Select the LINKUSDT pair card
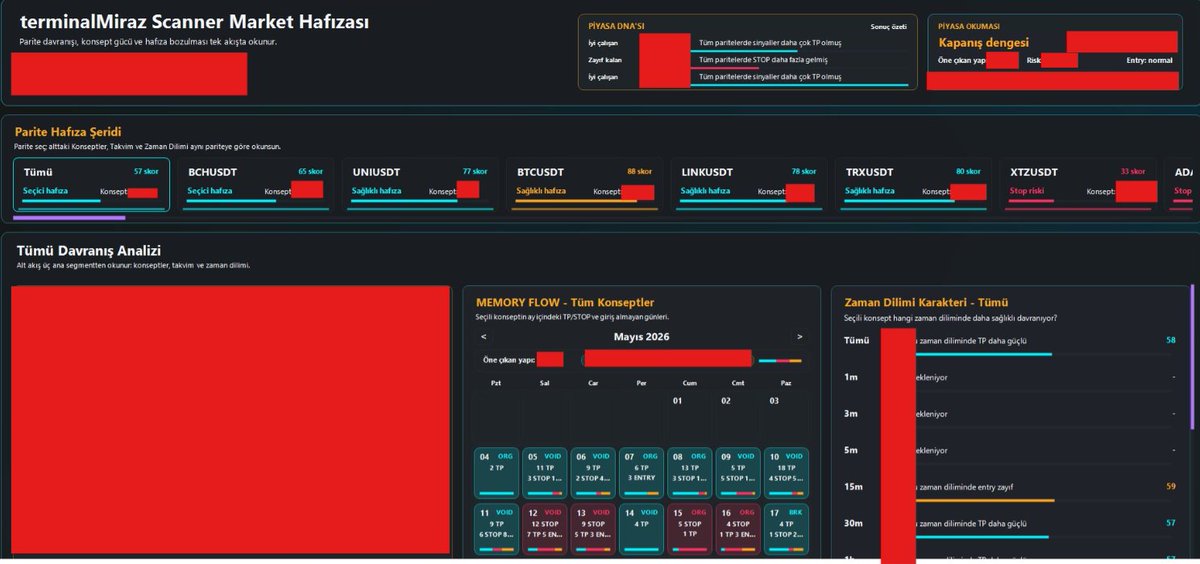 pos(748,185)
